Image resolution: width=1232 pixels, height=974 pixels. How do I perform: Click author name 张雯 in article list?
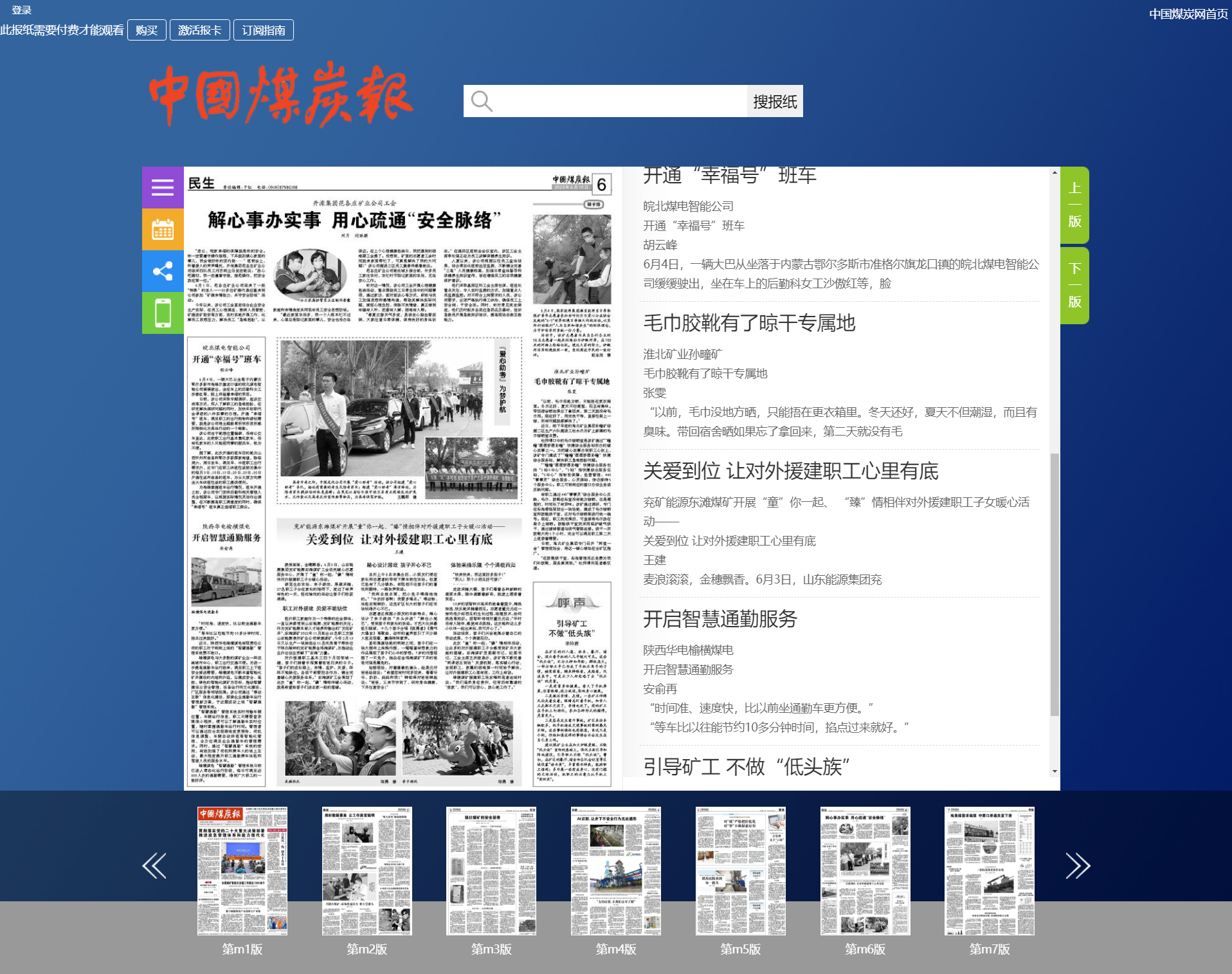[655, 393]
